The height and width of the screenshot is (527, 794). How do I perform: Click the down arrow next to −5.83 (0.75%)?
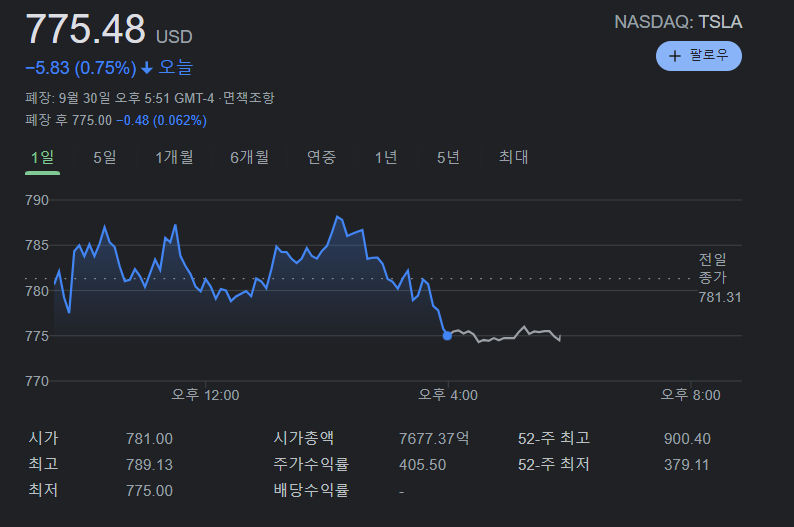point(147,68)
